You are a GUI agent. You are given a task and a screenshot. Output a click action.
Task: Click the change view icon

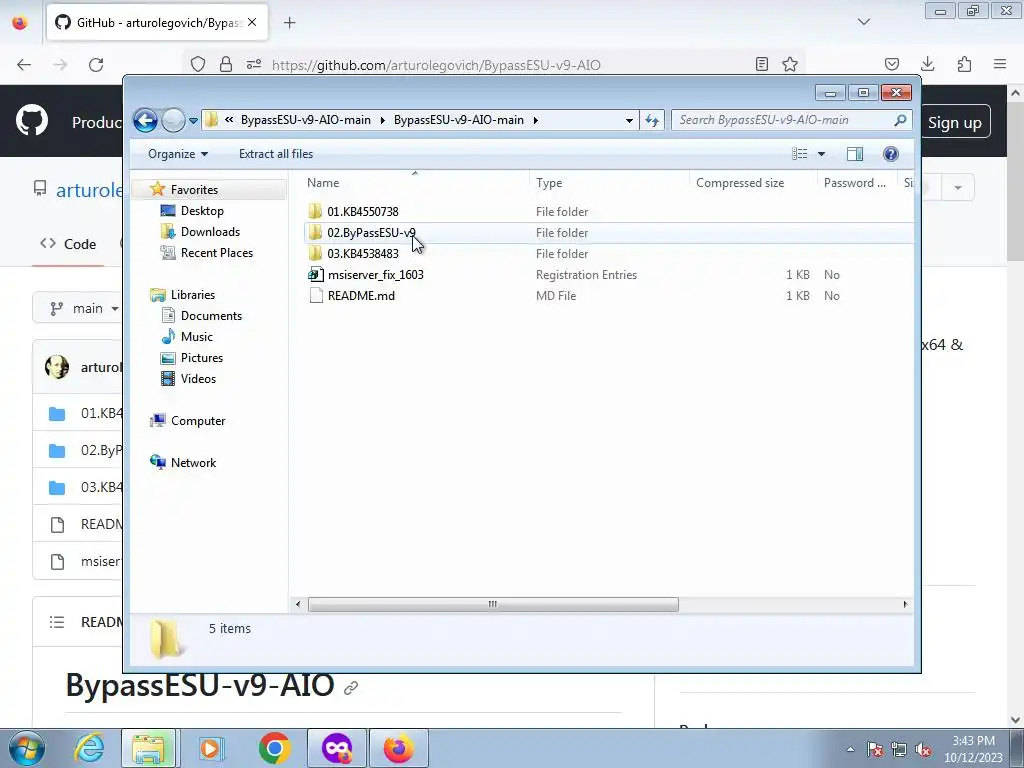[x=799, y=154]
